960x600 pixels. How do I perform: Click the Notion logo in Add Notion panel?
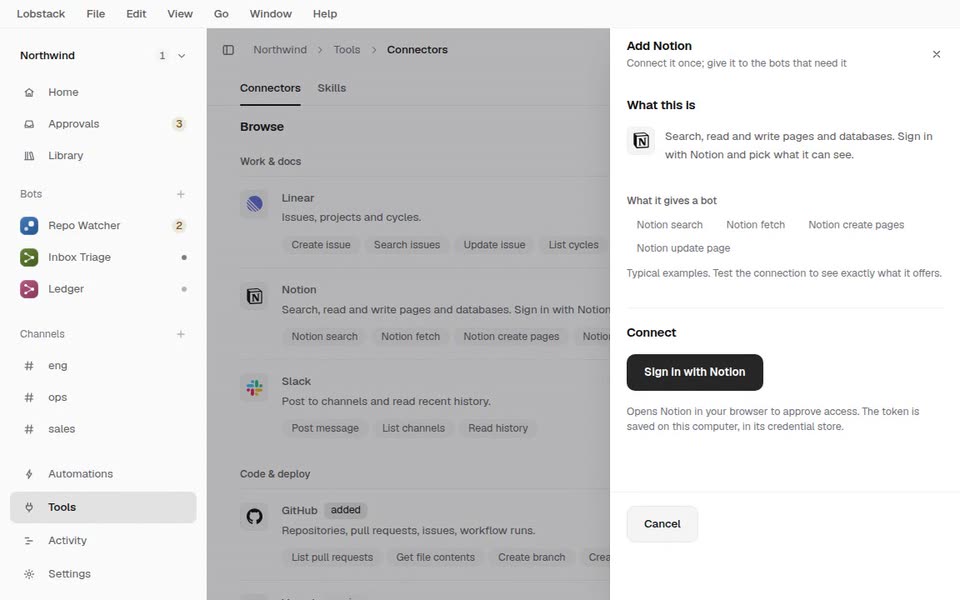(641, 141)
